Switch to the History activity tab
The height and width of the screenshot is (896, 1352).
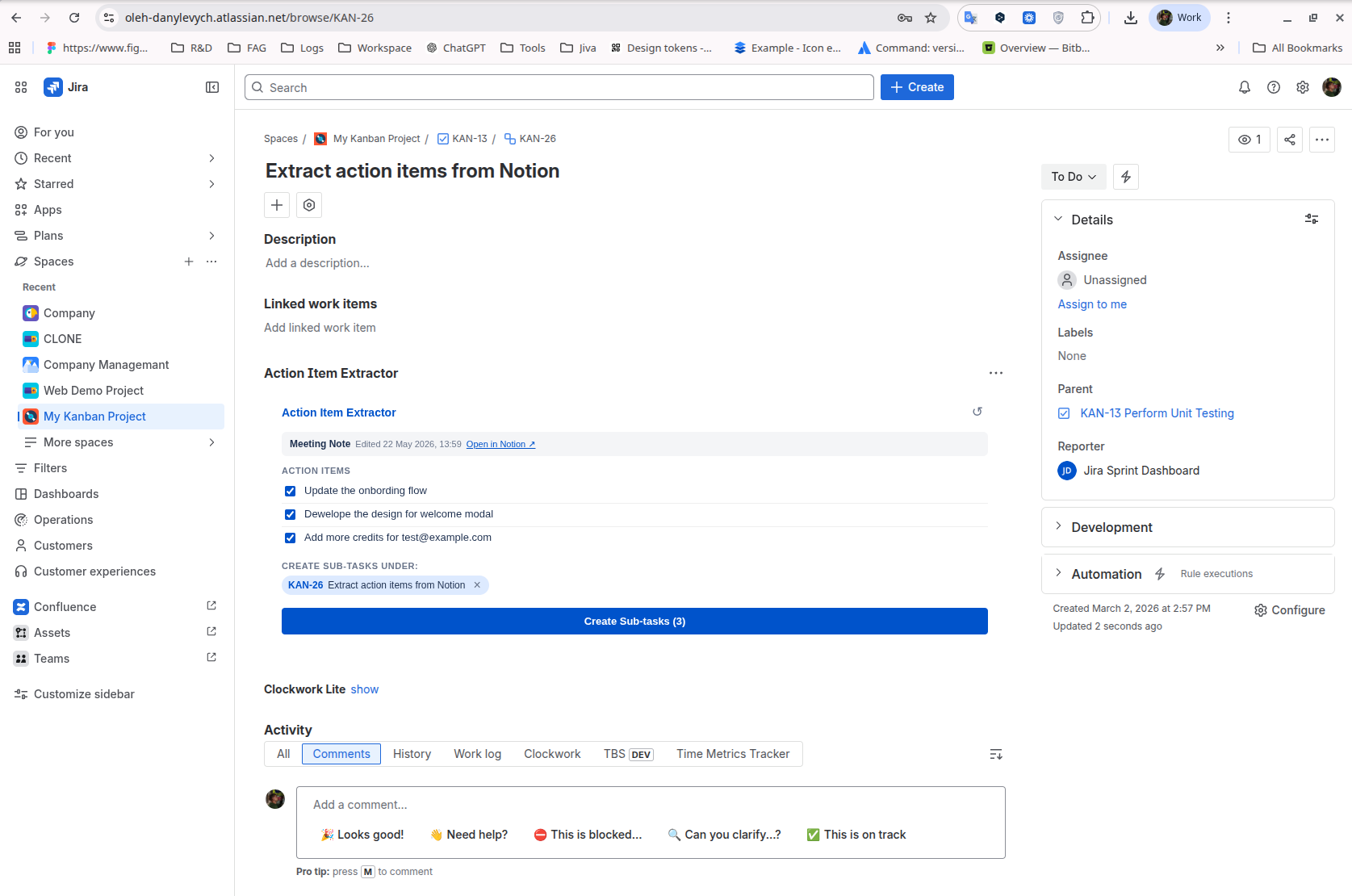pos(412,754)
